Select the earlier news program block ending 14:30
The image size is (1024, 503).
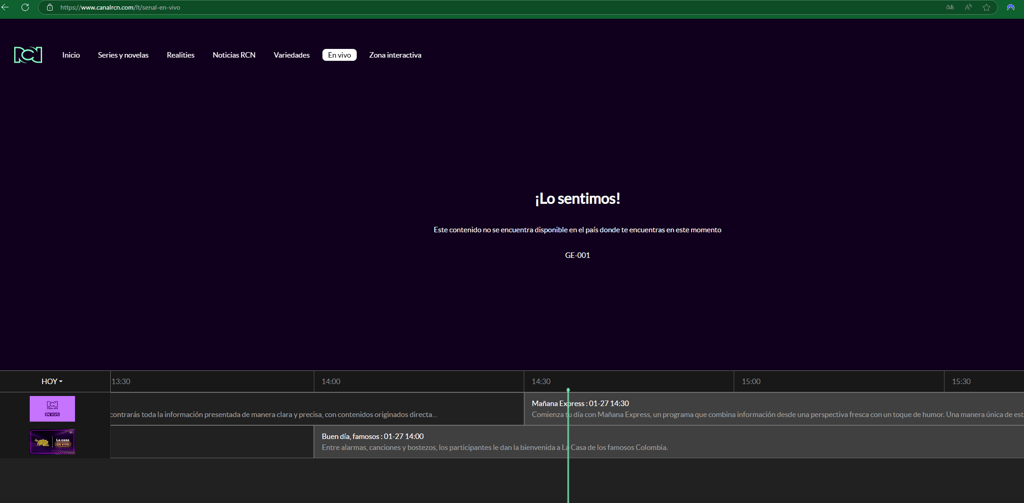point(317,409)
